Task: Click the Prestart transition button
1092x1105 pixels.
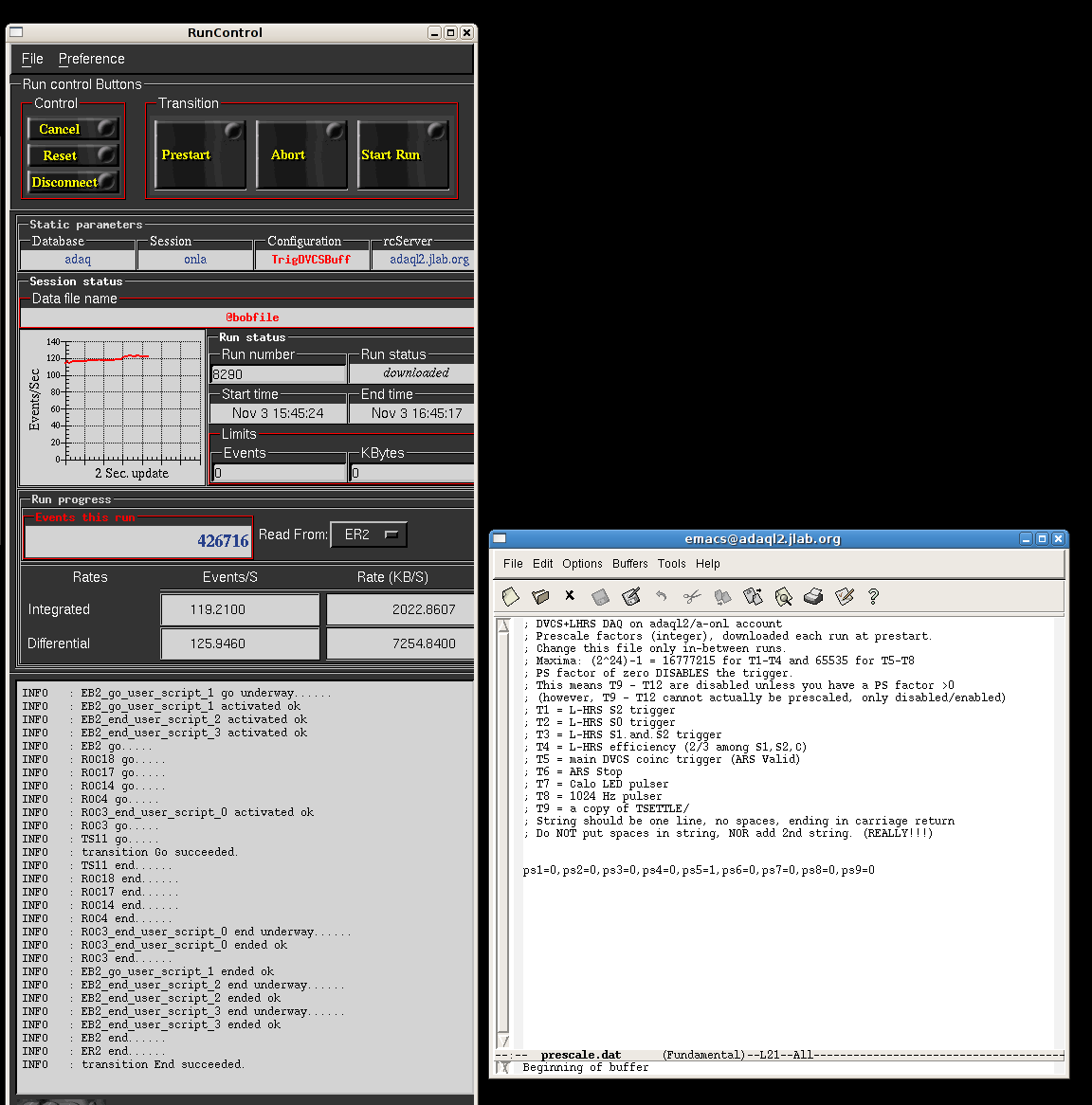Action: pos(200,154)
